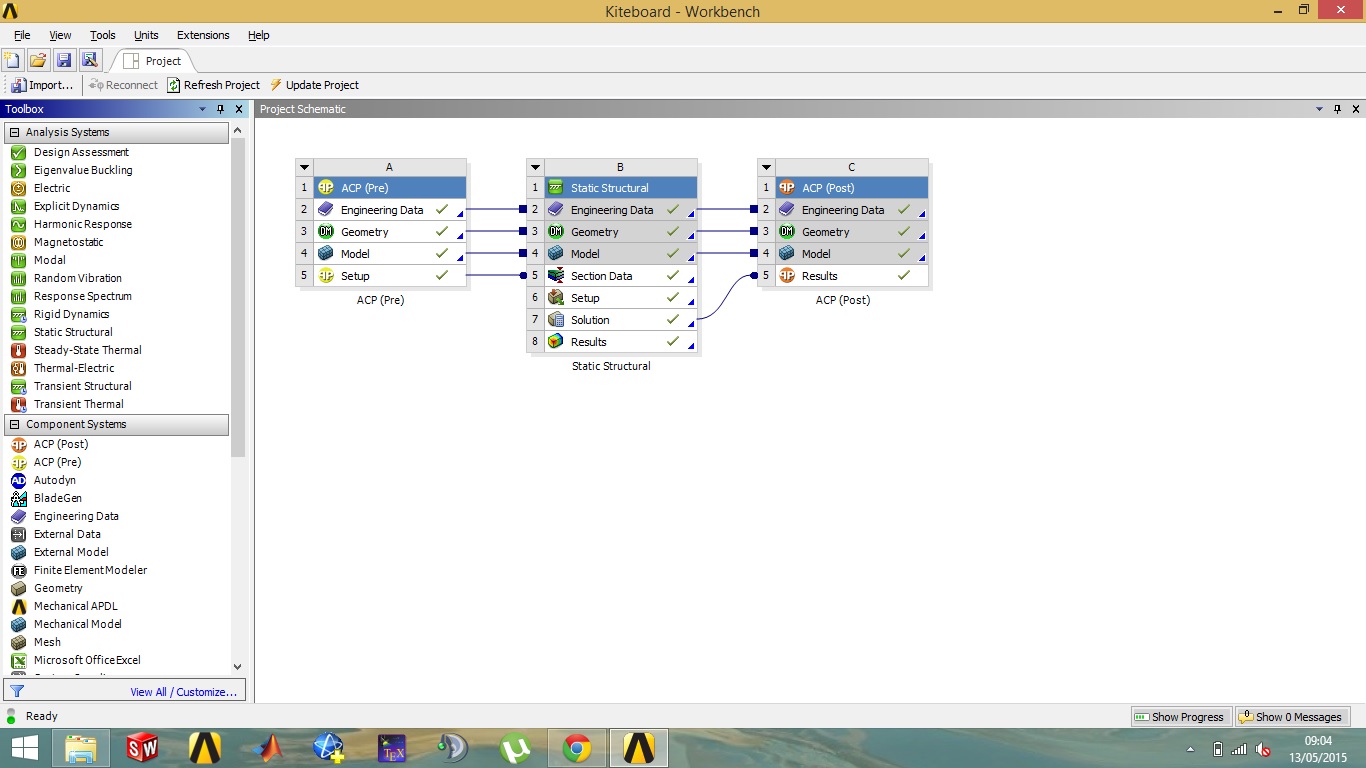Click the Toolbox scrollbar up arrow
The height and width of the screenshot is (768, 1366).
coord(237,130)
